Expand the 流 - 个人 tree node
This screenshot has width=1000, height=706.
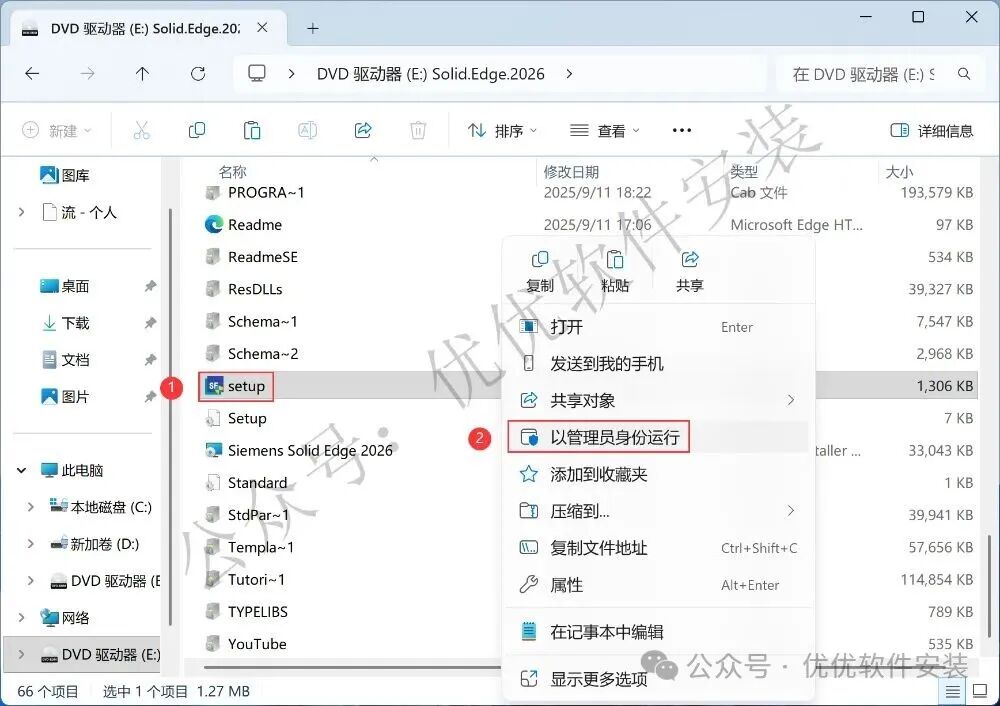pos(22,212)
